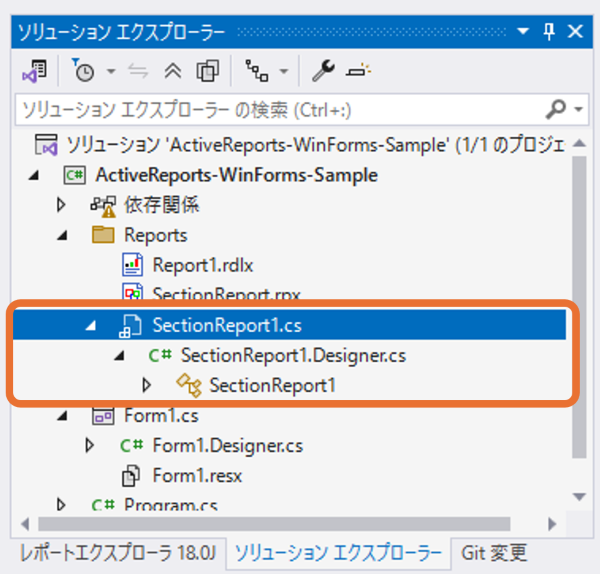Collapse SectionReport1.Designer.cs node
Viewport: 600px width, 574px height.
point(119,356)
